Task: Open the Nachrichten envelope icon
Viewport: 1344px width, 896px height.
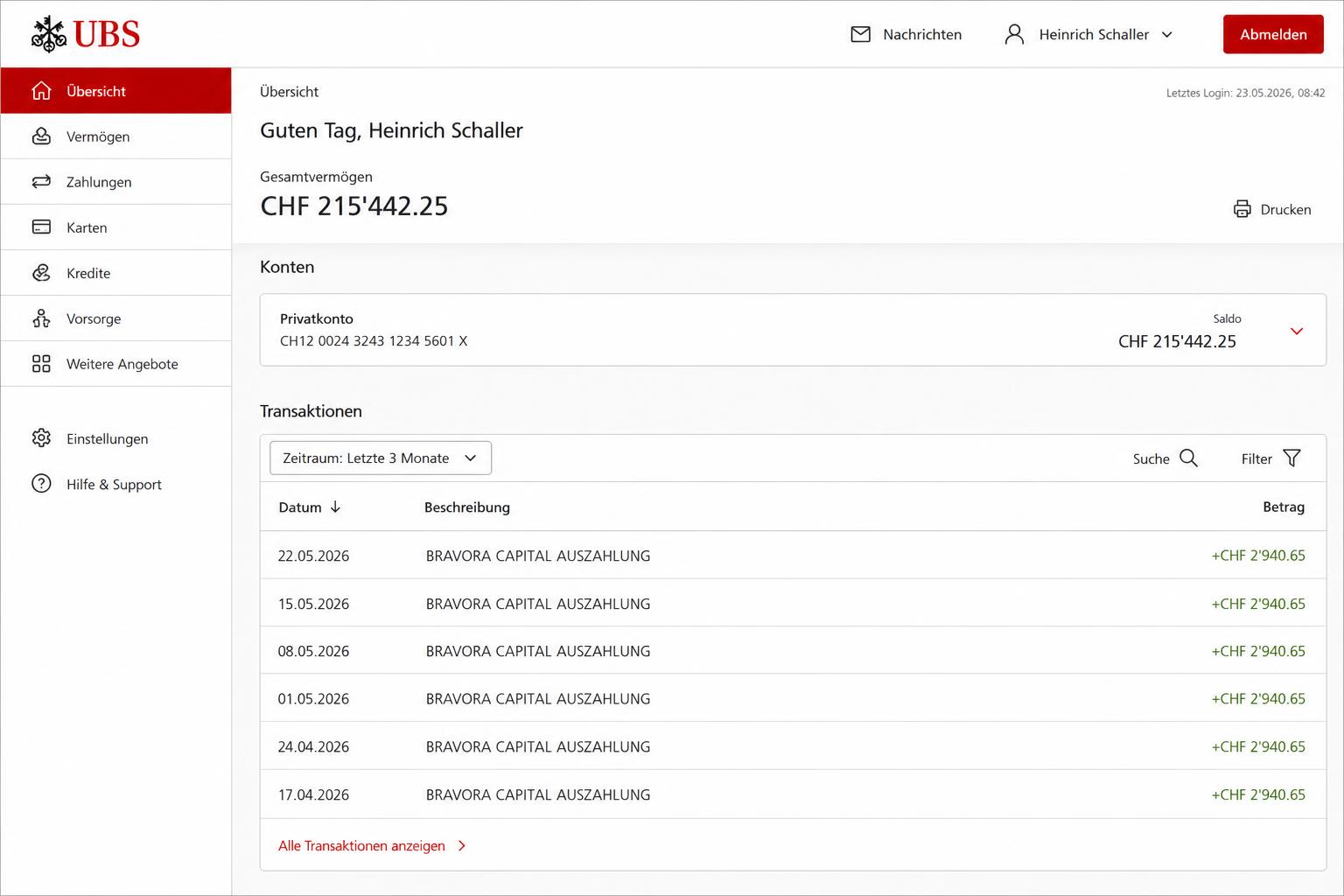Action: click(x=860, y=34)
